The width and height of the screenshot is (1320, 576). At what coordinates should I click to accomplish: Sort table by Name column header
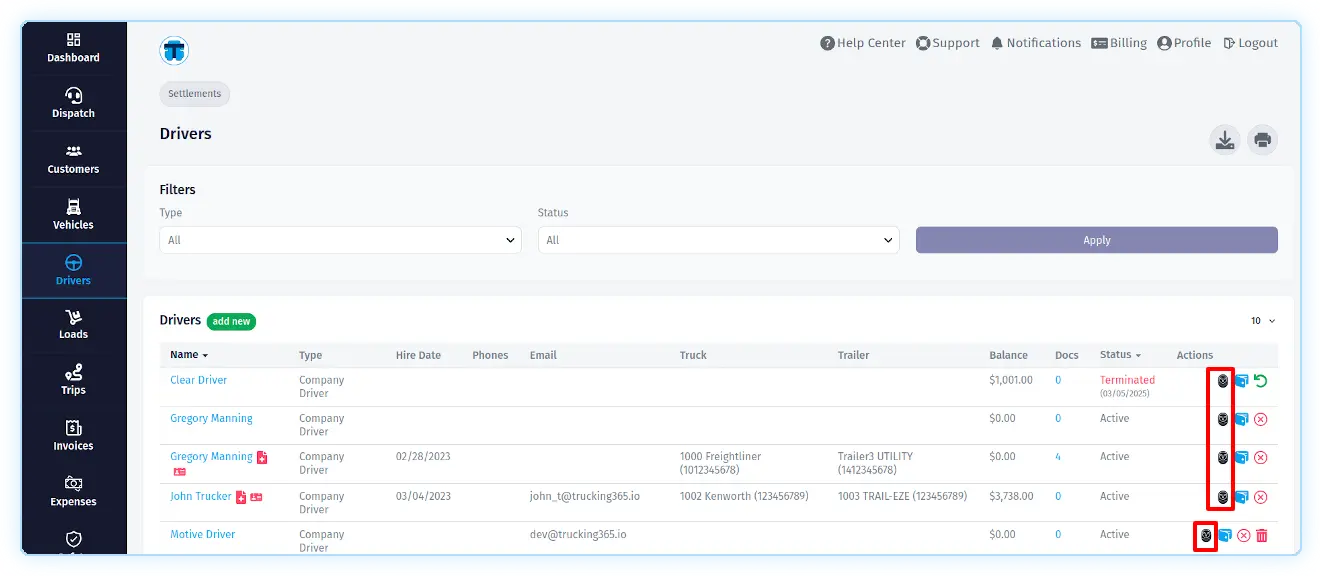(189, 355)
